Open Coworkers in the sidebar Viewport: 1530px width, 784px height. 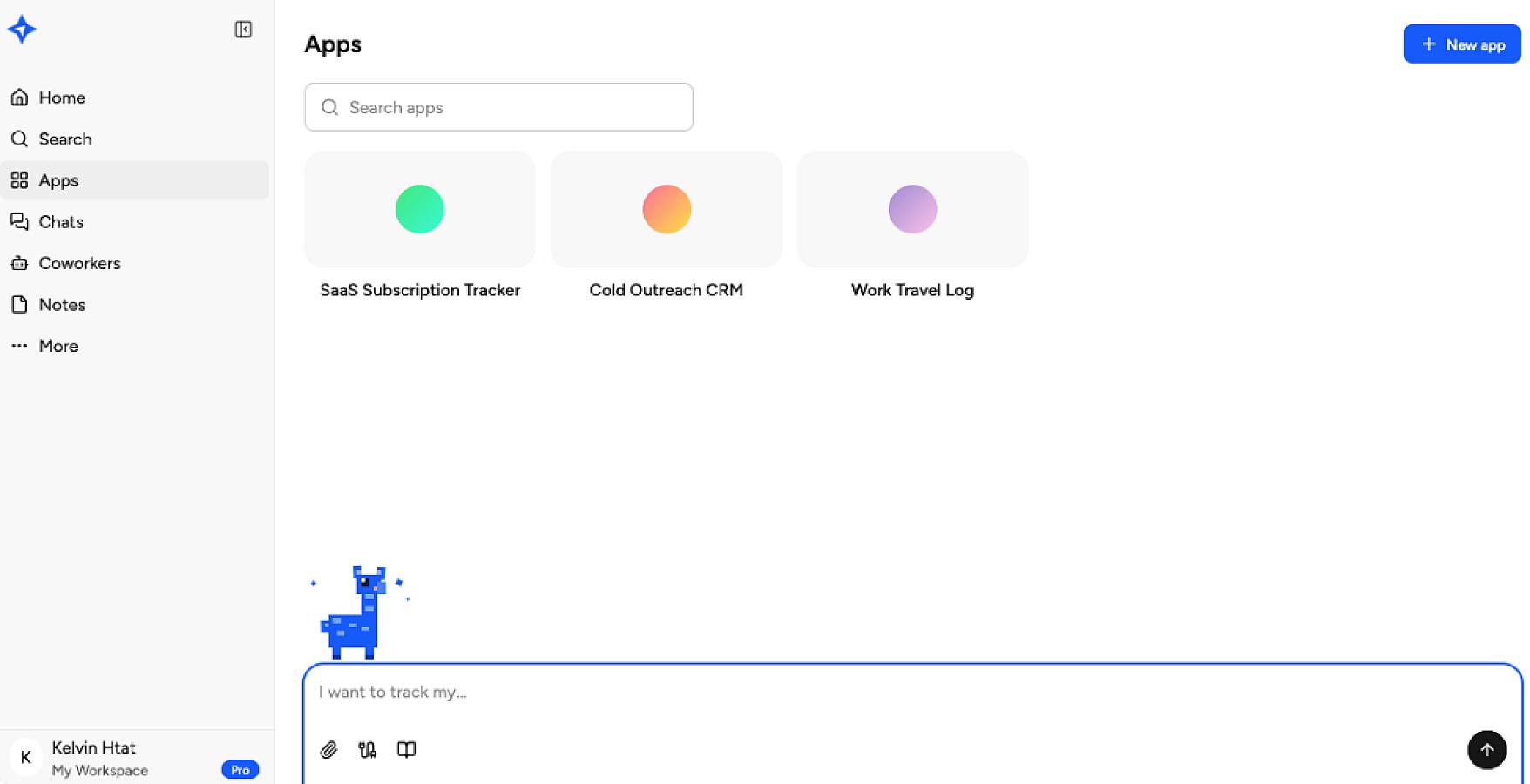point(135,263)
